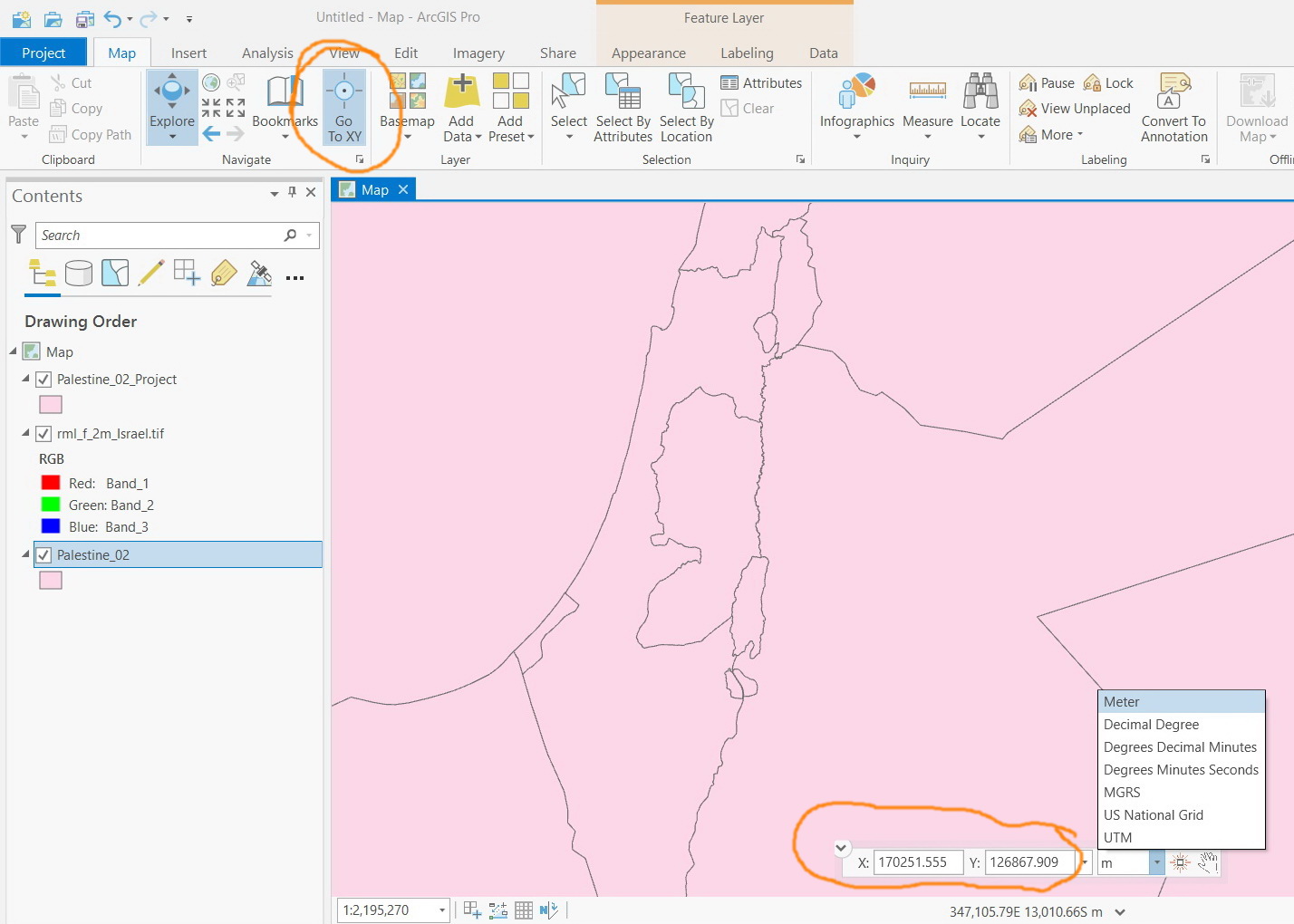Switch to the Insert ribbon tab
This screenshot has width=1294, height=924.
pos(188,53)
